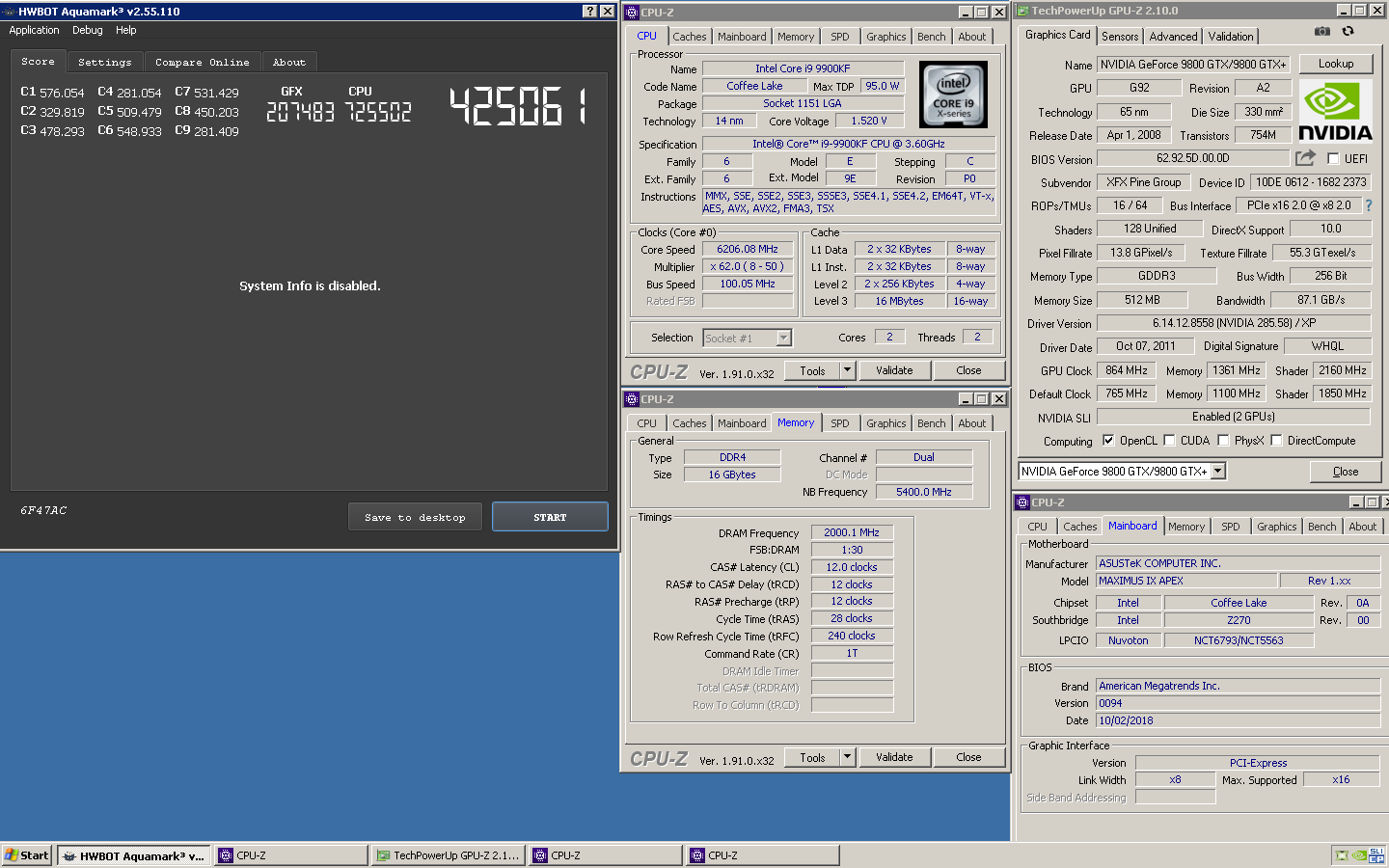This screenshot has height=868, width=1389.
Task: Click the BIOS Version field 62.92.5D.00.0D
Action: 1192,158
